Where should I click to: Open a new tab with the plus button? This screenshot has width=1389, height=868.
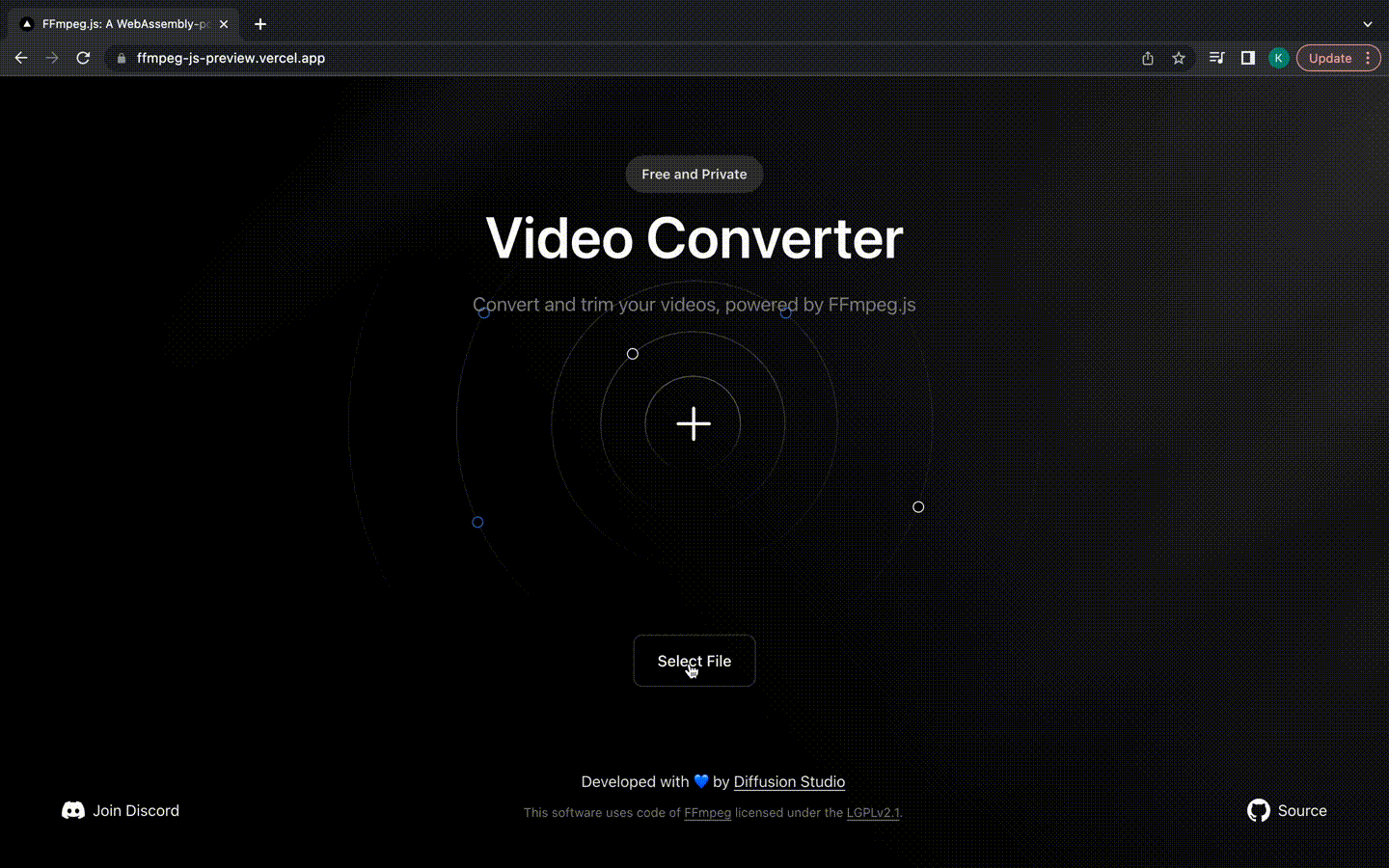click(x=260, y=24)
